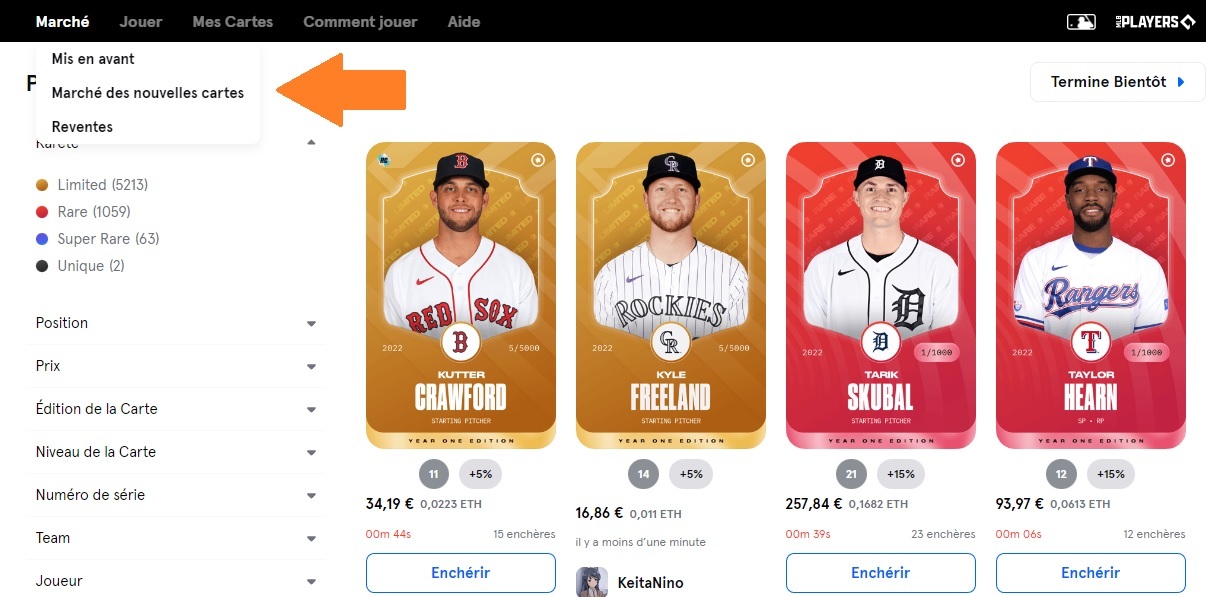Filter by Rare rarity
Screen dimensions: 1206x597
click(x=93, y=212)
